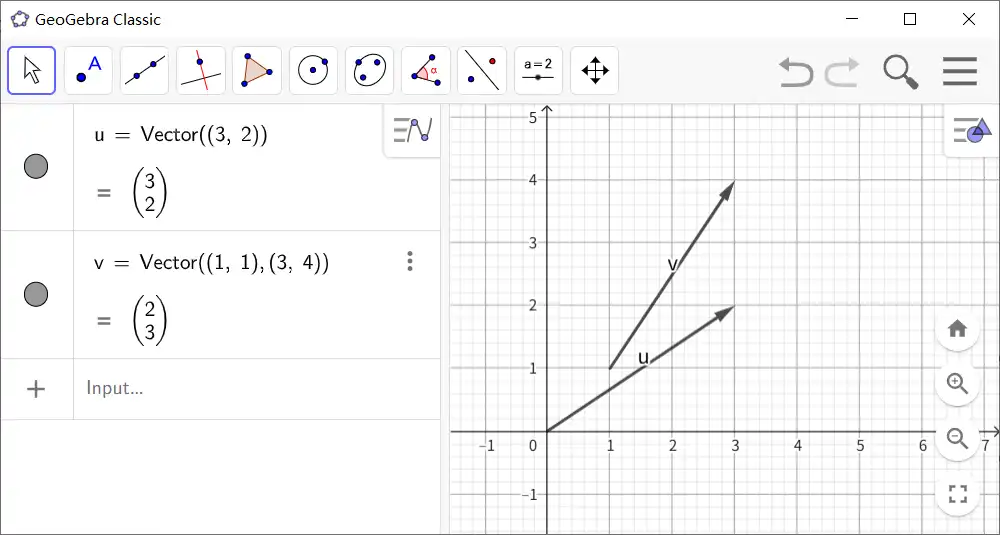The width and height of the screenshot is (1000, 535).
Task: Open the main hamburger menu
Action: click(959, 71)
